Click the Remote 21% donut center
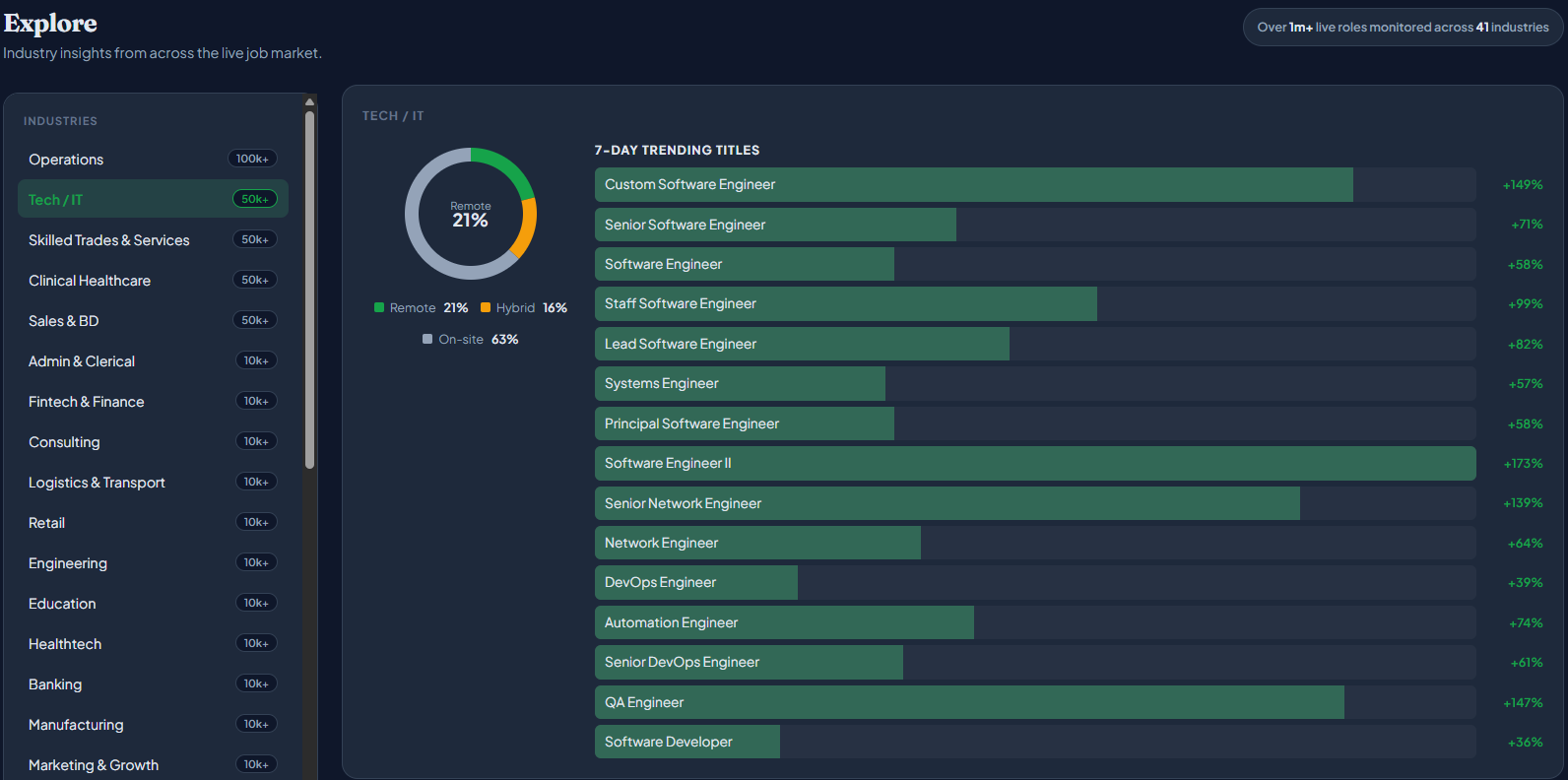This screenshot has width=1568, height=780. tap(471, 215)
